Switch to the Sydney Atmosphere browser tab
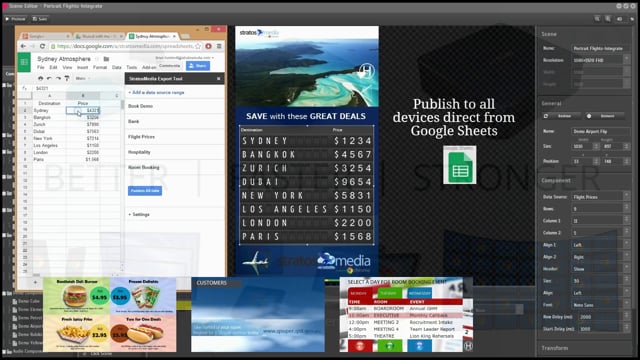 click(152, 36)
